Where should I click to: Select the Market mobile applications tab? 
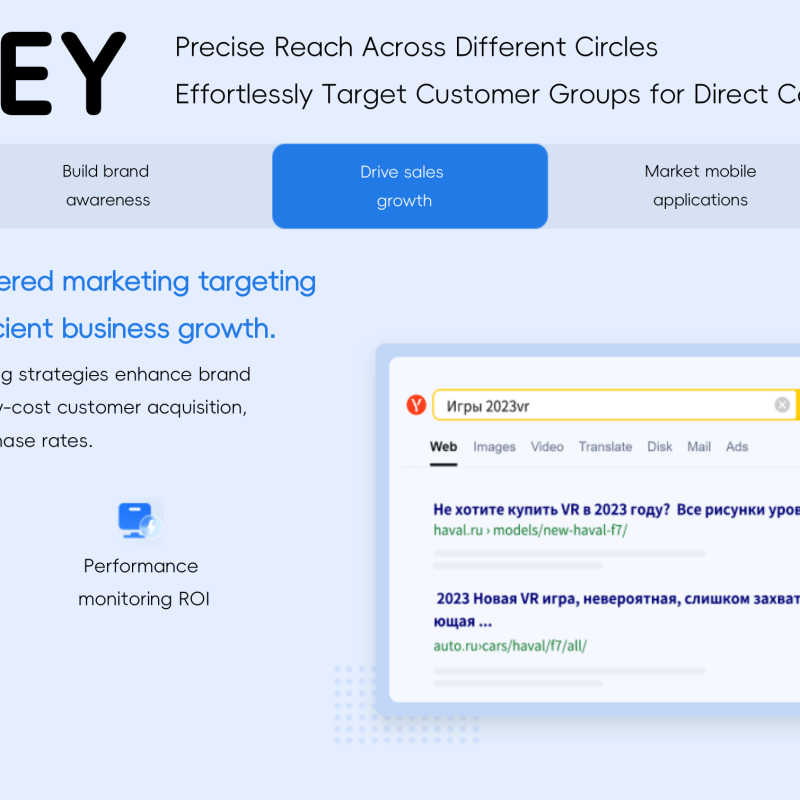tap(700, 186)
